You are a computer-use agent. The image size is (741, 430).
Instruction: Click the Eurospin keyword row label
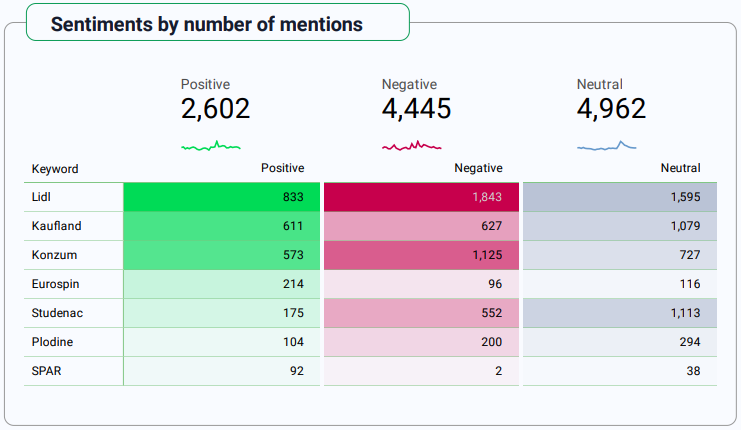[56, 284]
